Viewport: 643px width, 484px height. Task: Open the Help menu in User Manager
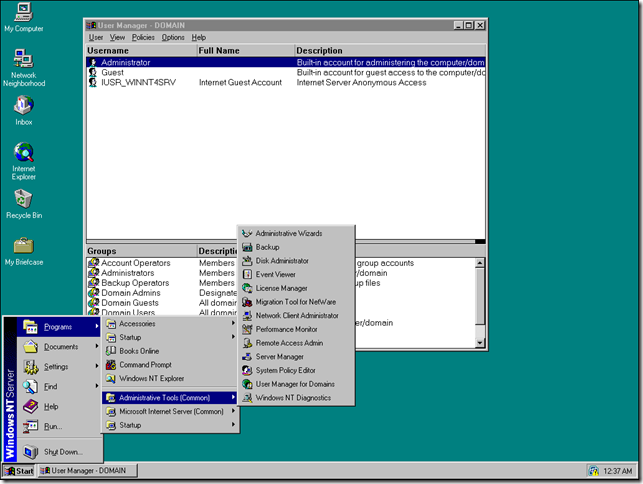tap(198, 37)
